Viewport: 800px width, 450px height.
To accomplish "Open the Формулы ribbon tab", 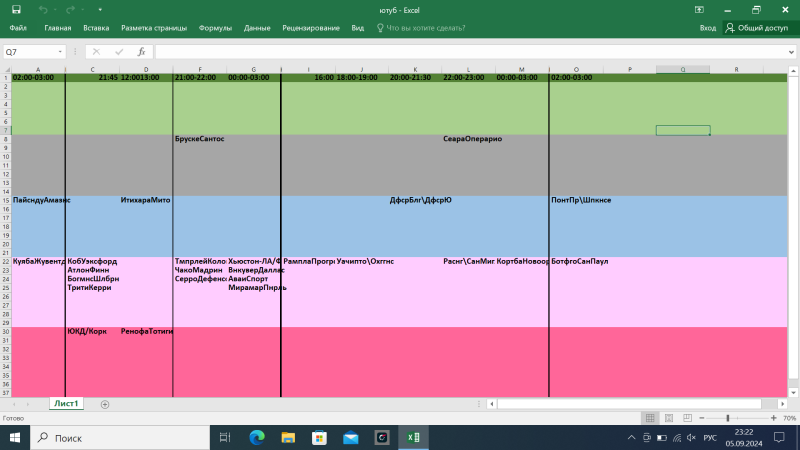I will 215,29.
